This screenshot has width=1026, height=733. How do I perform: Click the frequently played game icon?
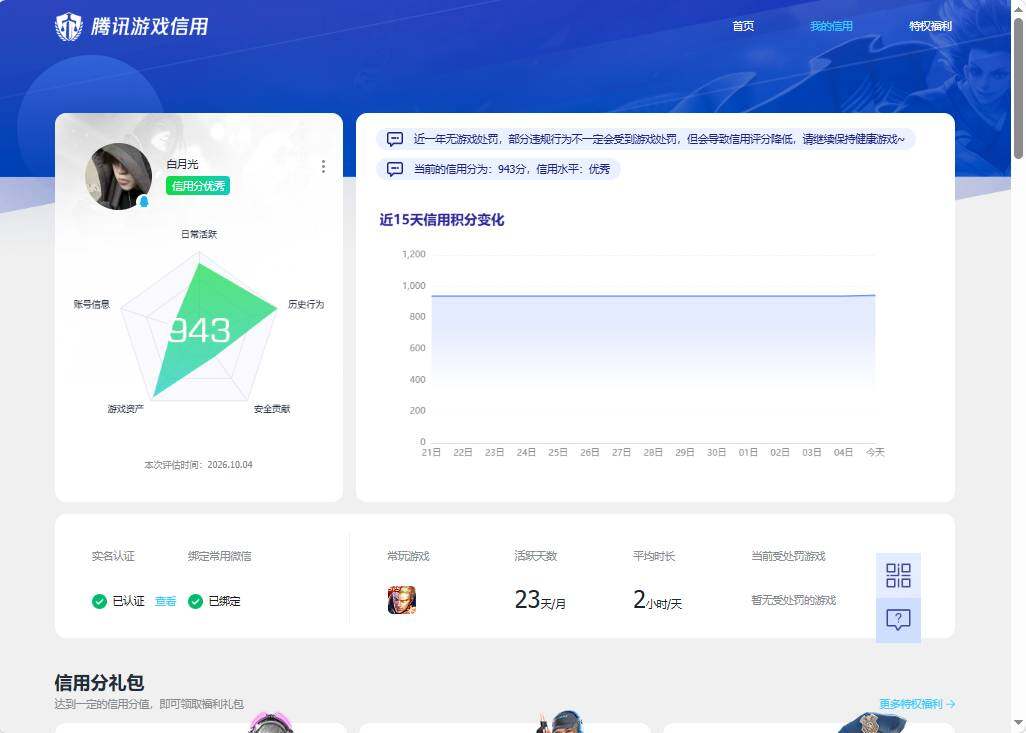tap(402, 600)
